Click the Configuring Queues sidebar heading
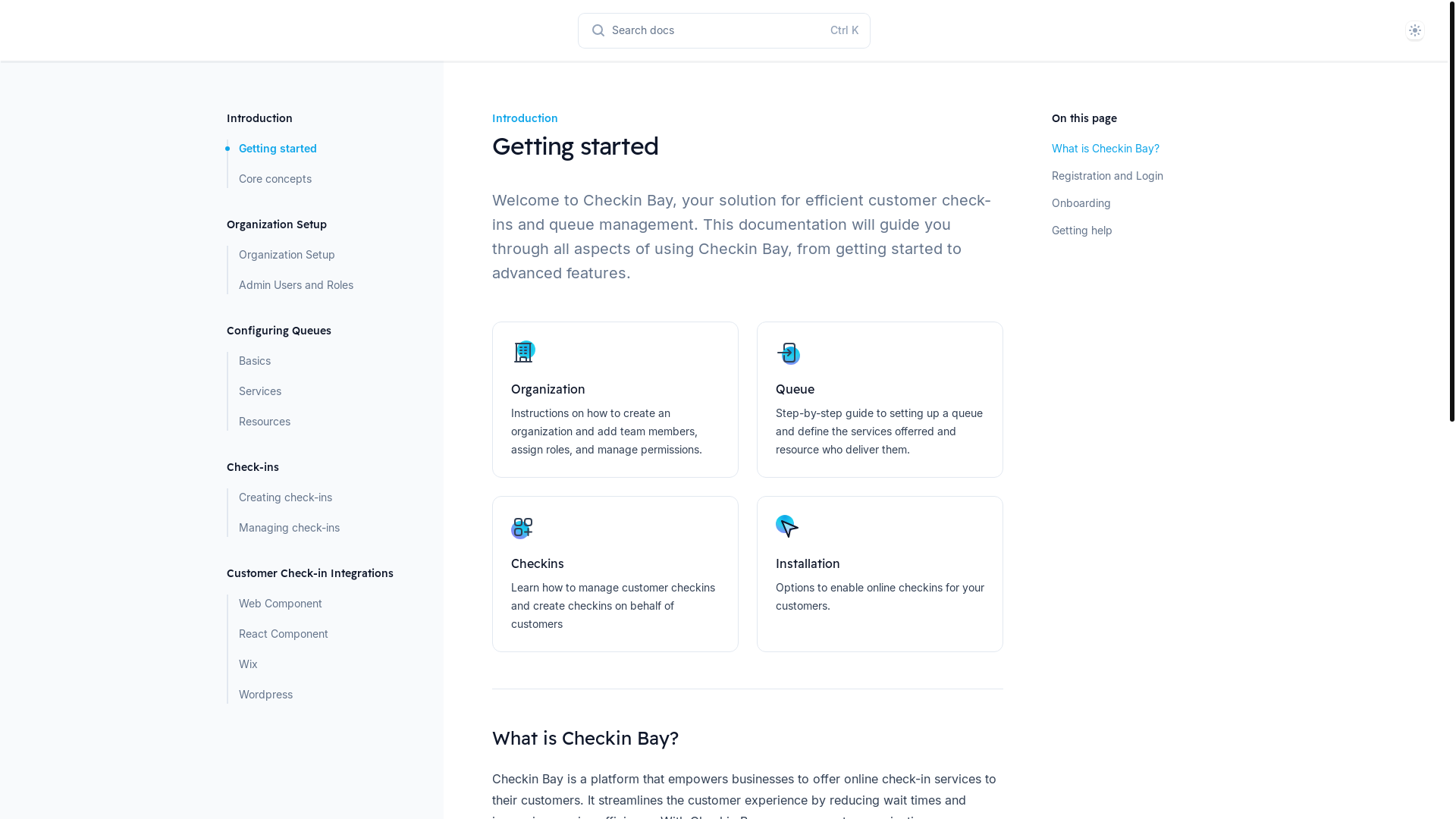Image resolution: width=1456 pixels, height=819 pixels. click(x=279, y=331)
